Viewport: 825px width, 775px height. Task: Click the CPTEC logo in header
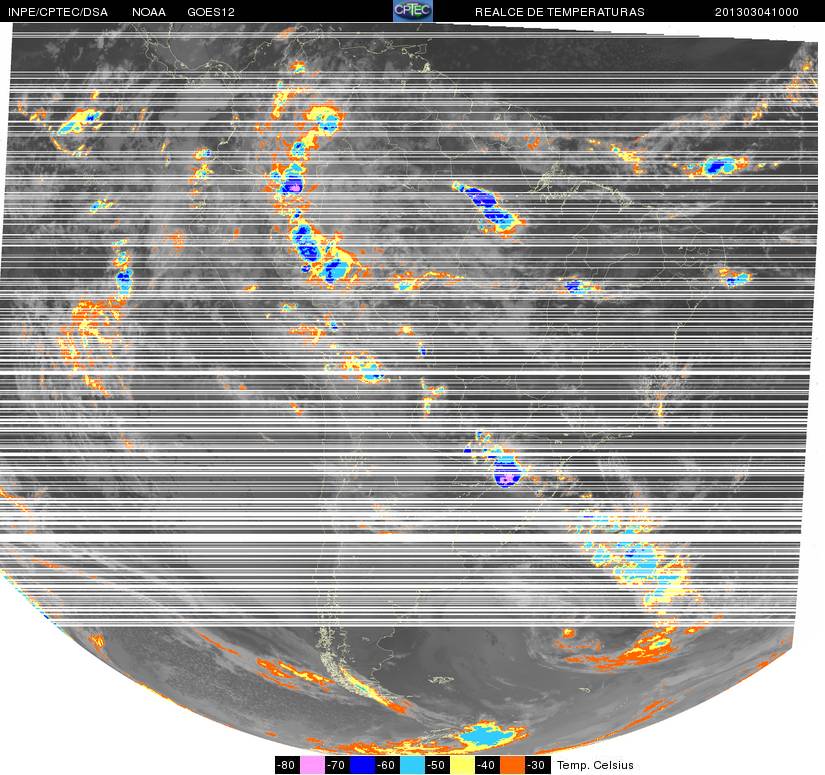(x=413, y=11)
